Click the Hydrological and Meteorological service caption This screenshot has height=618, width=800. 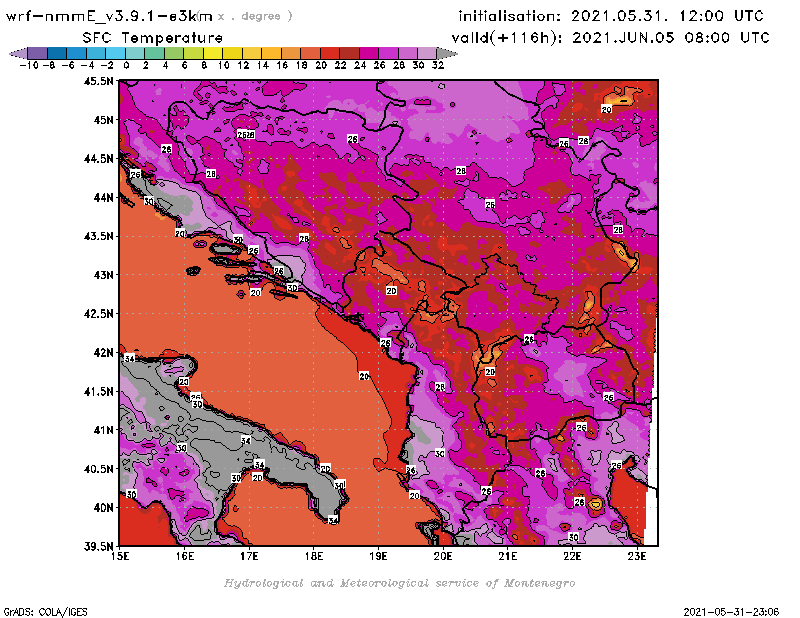399,583
